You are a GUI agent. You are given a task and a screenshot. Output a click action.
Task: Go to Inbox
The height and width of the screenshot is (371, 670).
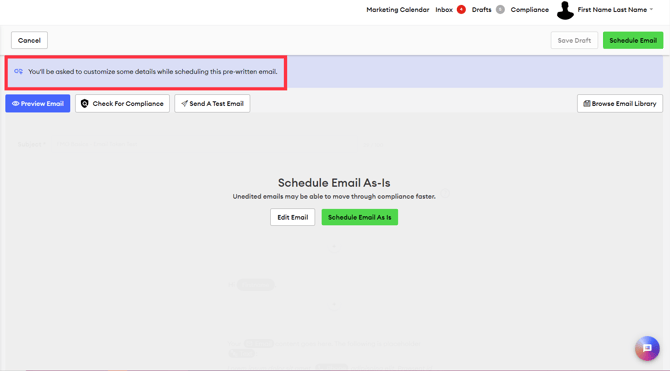pos(444,9)
